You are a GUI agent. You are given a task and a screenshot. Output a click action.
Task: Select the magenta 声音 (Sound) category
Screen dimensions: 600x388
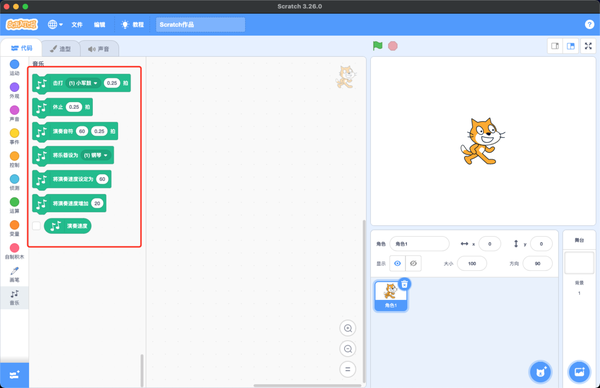pos(15,113)
